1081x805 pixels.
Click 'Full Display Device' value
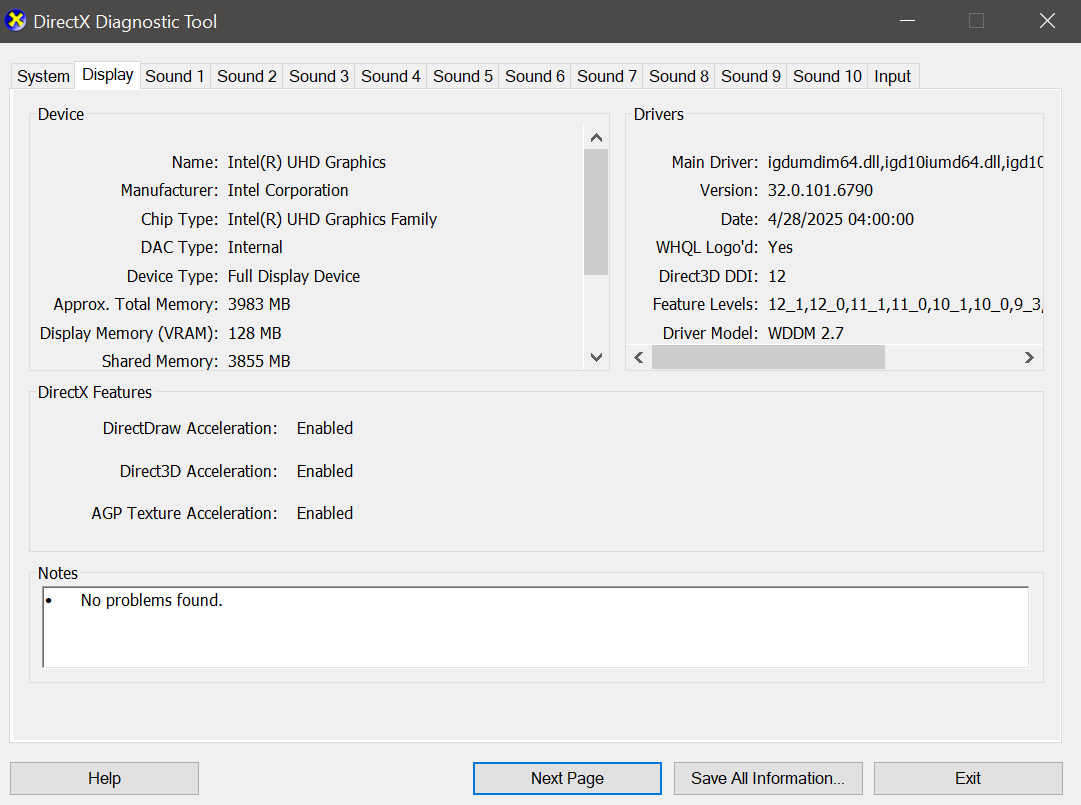click(294, 276)
